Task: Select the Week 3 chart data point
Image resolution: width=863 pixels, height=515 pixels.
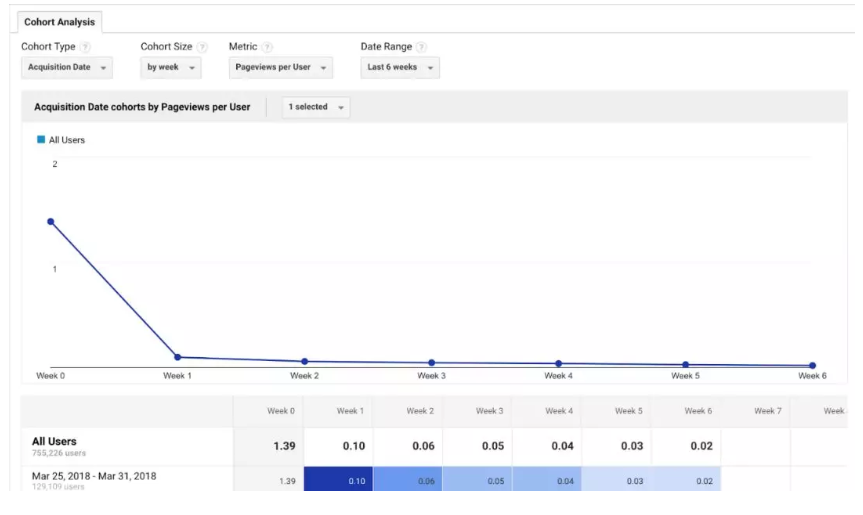Action: [432, 363]
